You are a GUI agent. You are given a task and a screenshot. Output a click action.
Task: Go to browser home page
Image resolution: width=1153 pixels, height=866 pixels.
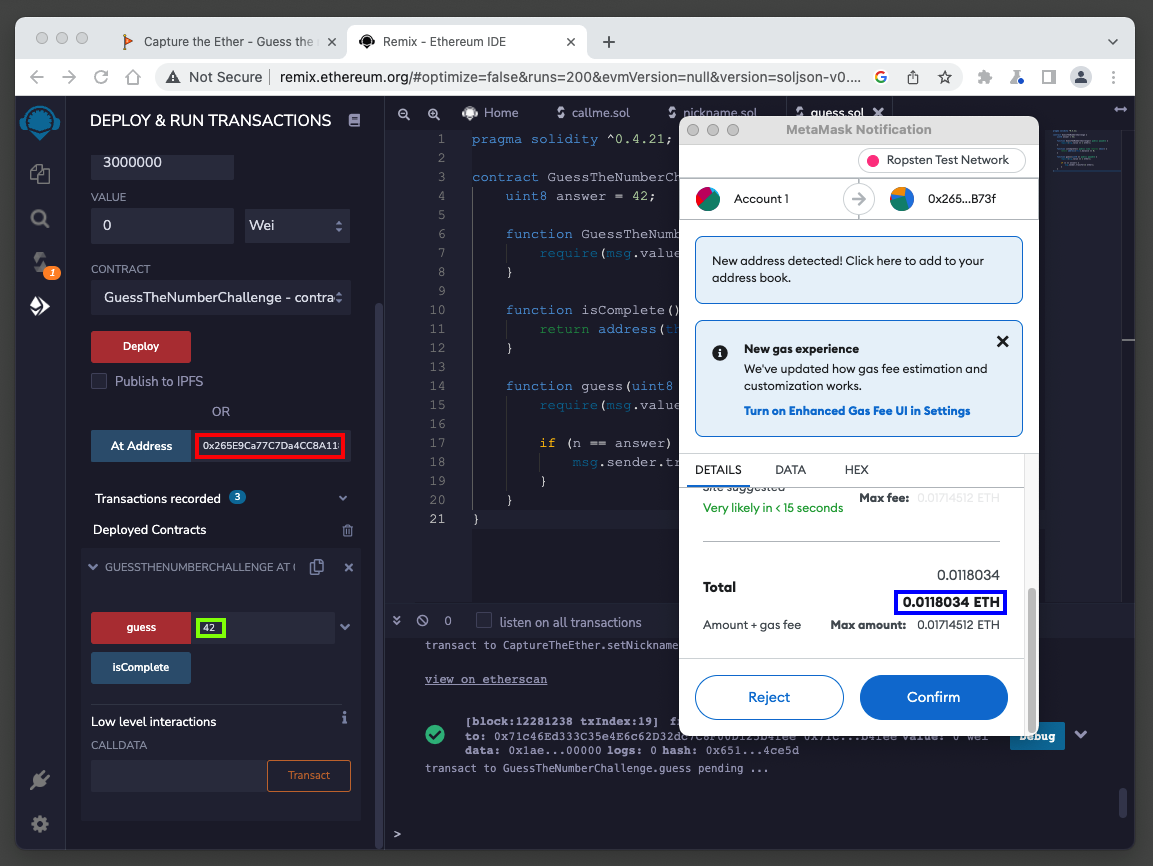pyautogui.click(x=133, y=77)
